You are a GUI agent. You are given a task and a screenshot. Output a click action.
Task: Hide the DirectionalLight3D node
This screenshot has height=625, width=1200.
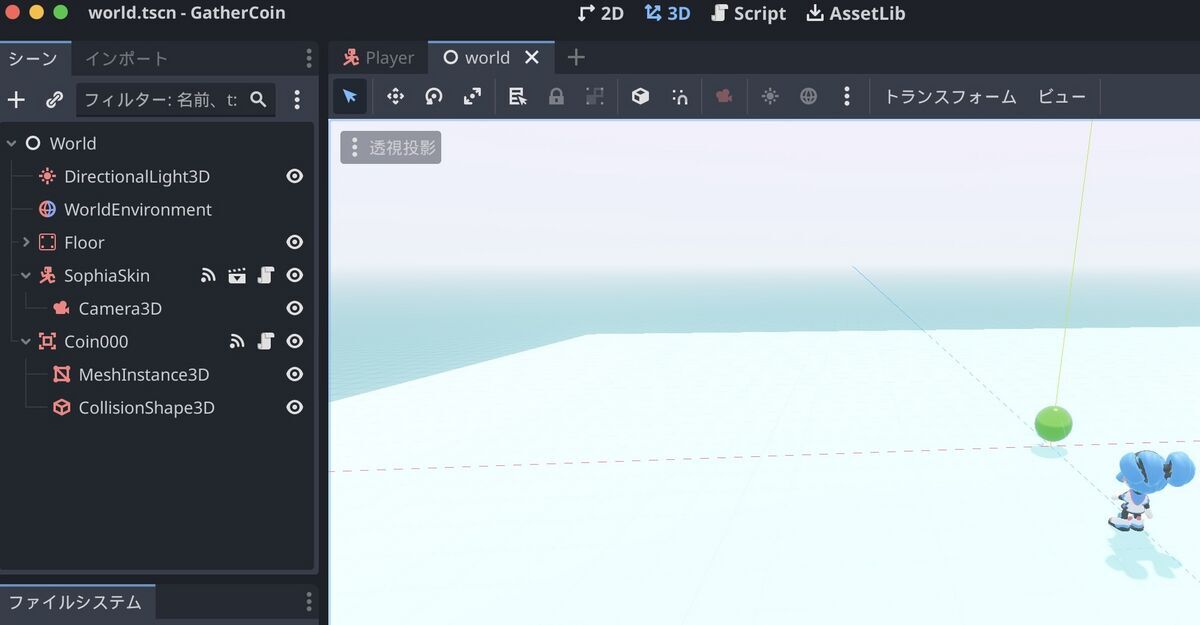(x=294, y=176)
